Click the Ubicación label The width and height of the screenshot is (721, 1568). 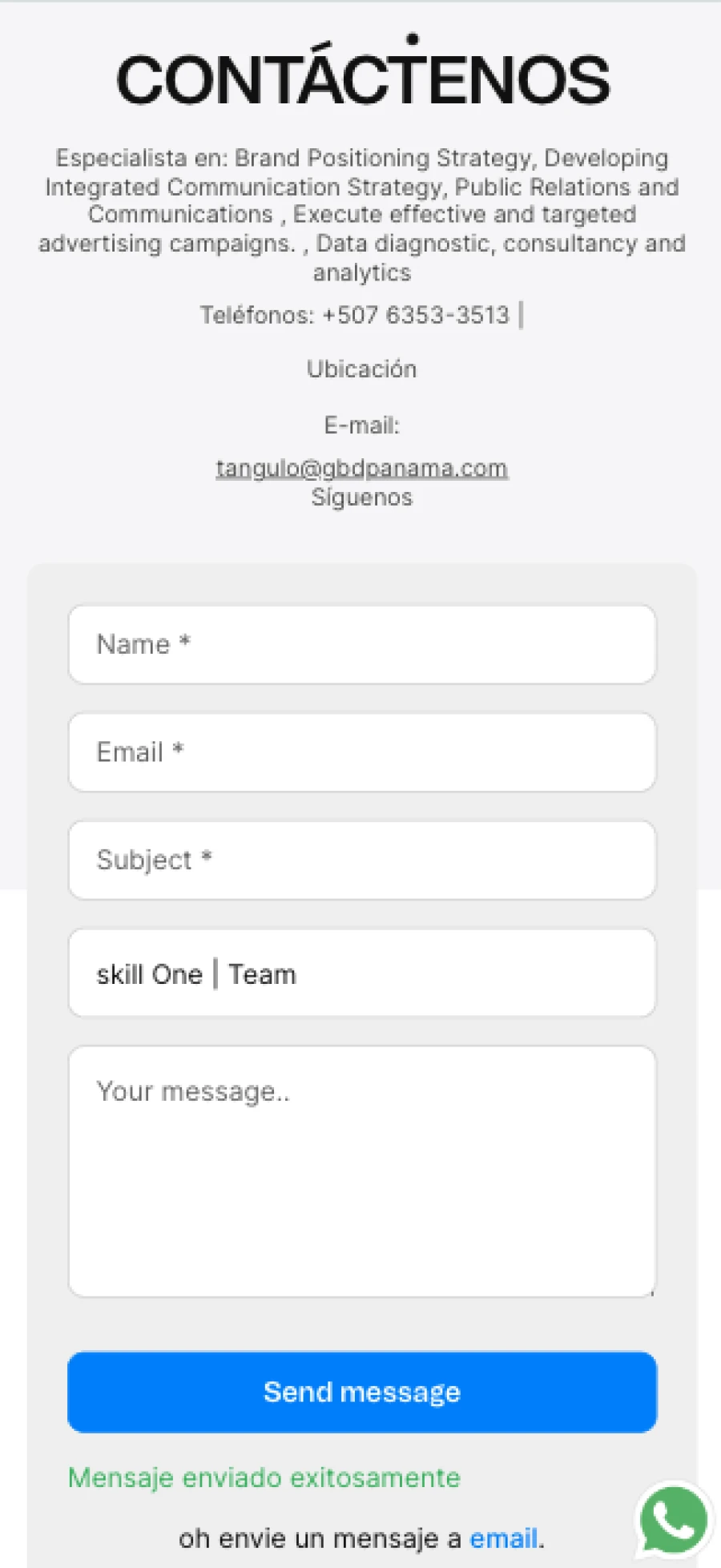362,369
